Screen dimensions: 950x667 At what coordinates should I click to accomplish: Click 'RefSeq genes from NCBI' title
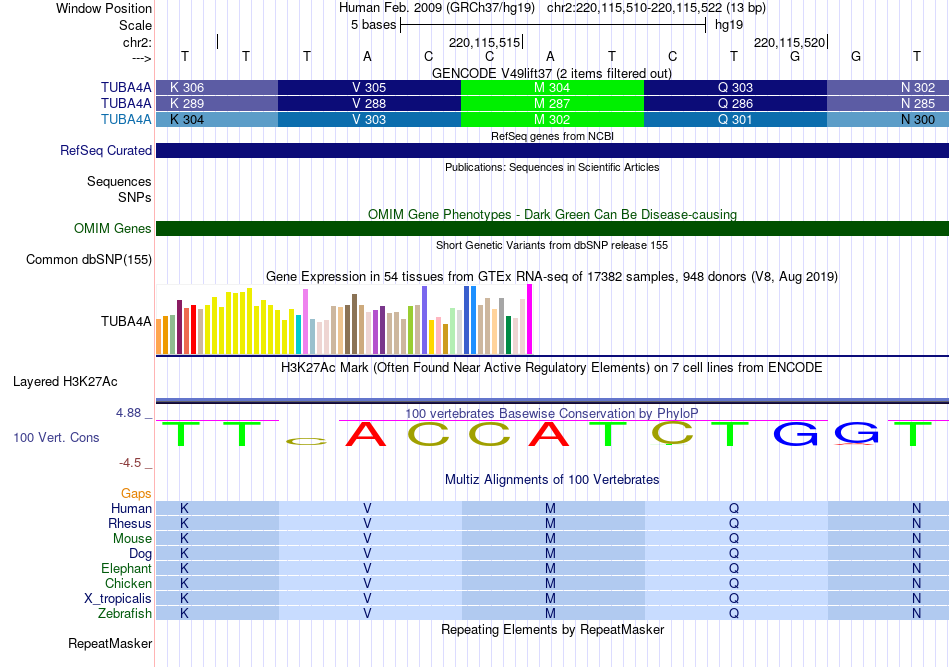coord(552,136)
